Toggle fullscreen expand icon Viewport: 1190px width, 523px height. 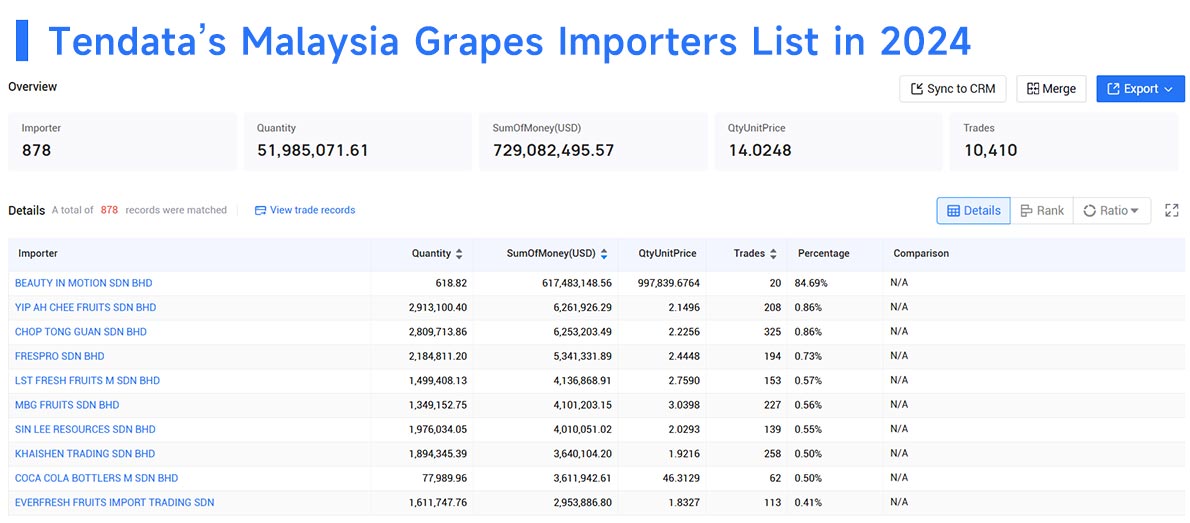[x=1171, y=211]
